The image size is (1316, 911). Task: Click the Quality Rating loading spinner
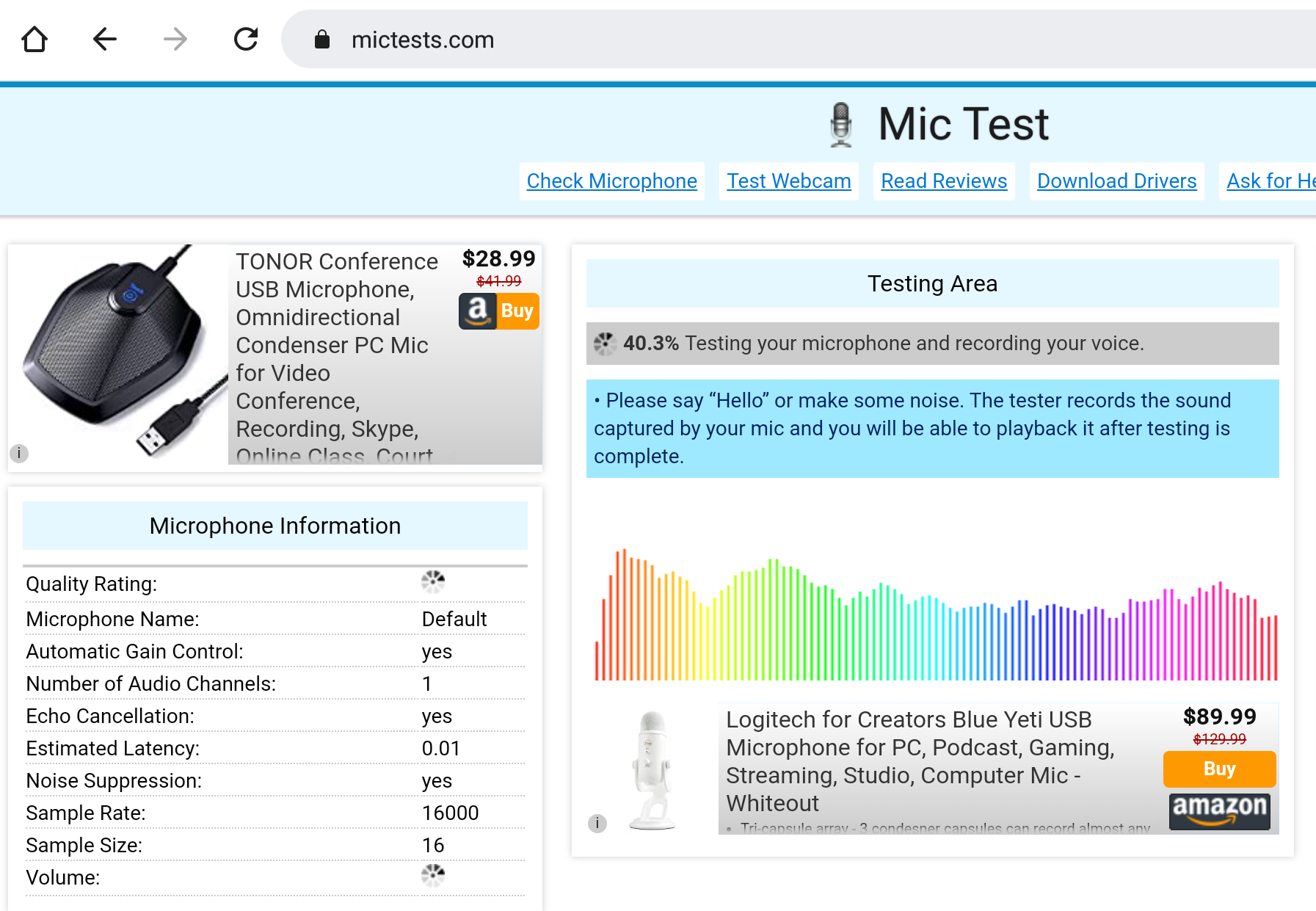[433, 582]
